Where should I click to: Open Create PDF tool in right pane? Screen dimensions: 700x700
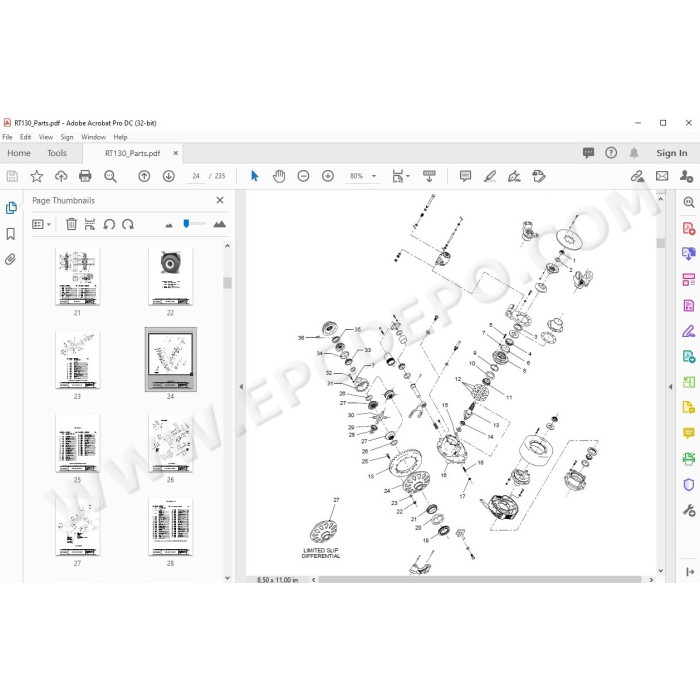click(x=688, y=229)
